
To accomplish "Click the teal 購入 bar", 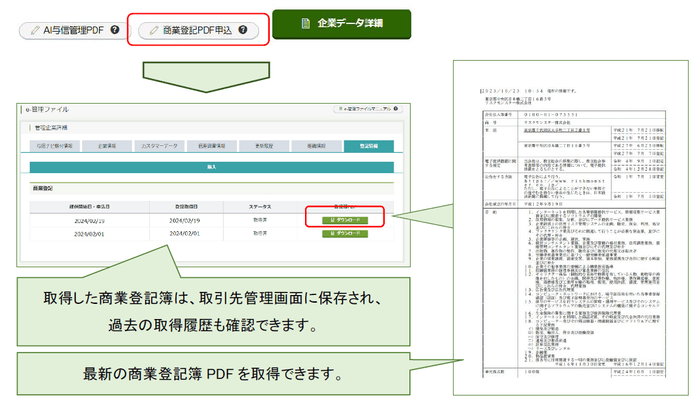I will click(x=212, y=167).
